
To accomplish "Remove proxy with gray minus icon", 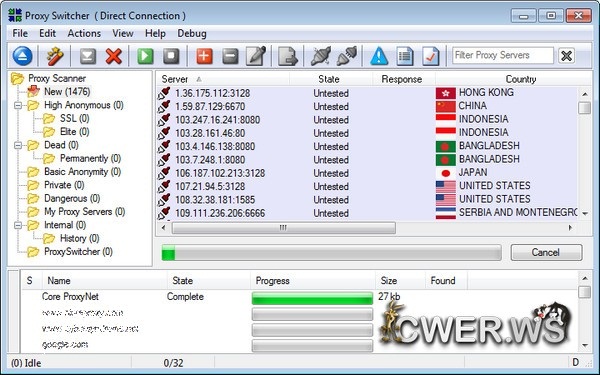I will (x=230, y=56).
